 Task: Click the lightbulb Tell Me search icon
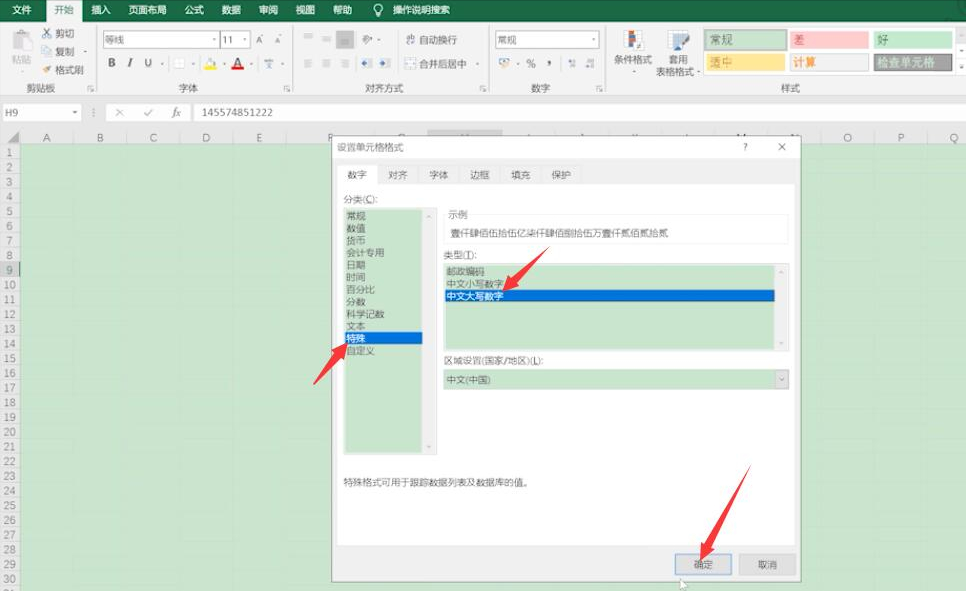point(378,10)
